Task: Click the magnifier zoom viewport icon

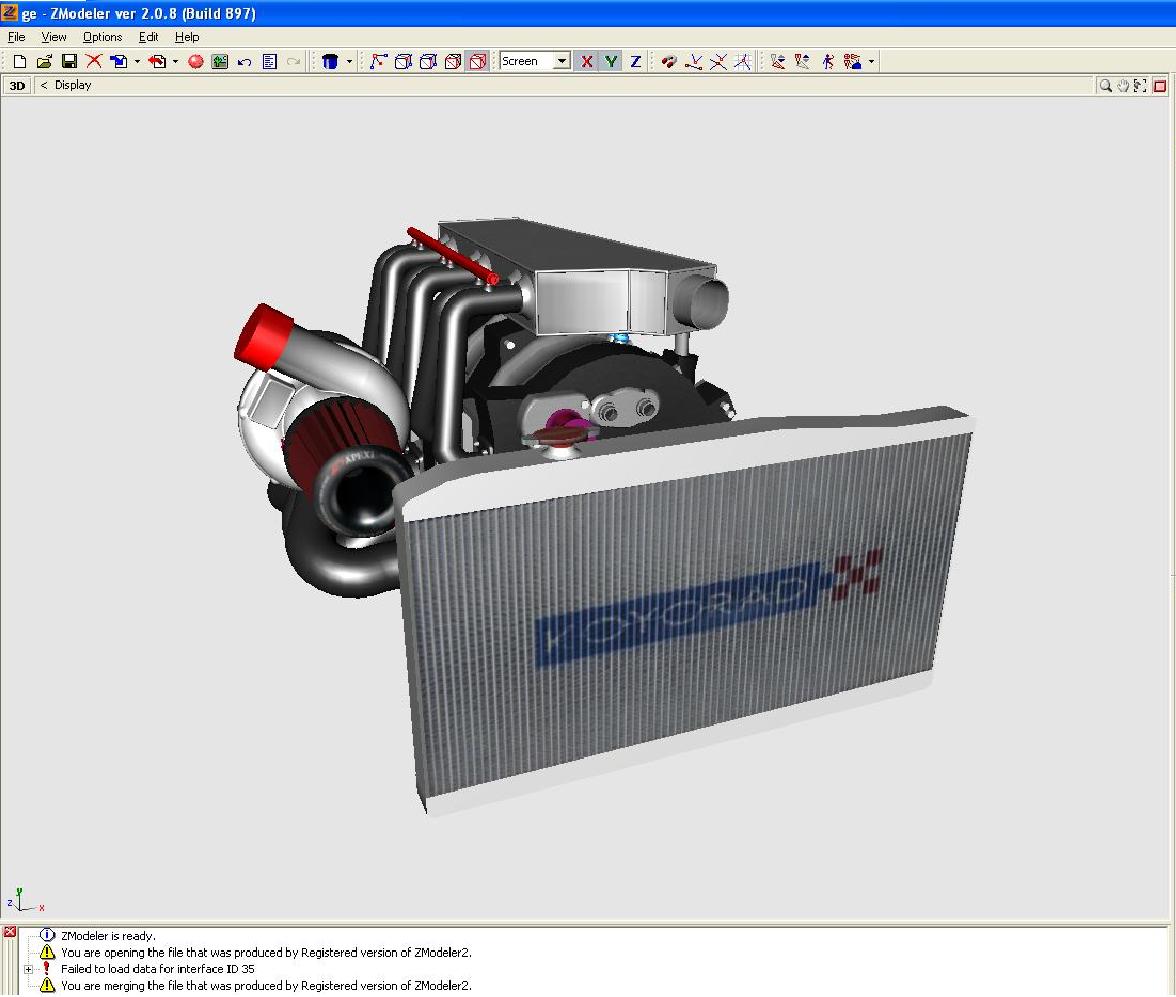Action: coord(1105,86)
